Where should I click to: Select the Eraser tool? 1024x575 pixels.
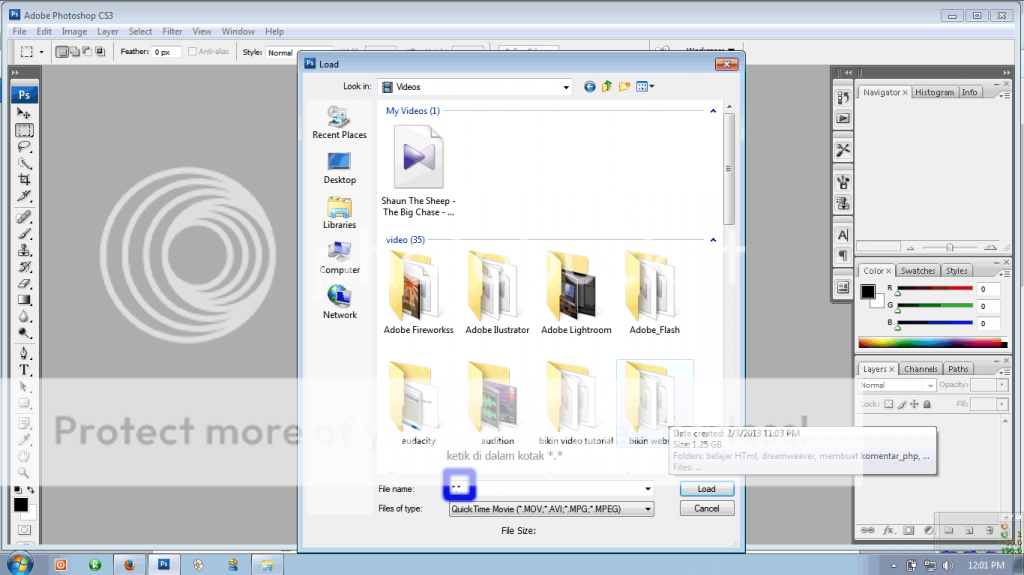(24, 284)
